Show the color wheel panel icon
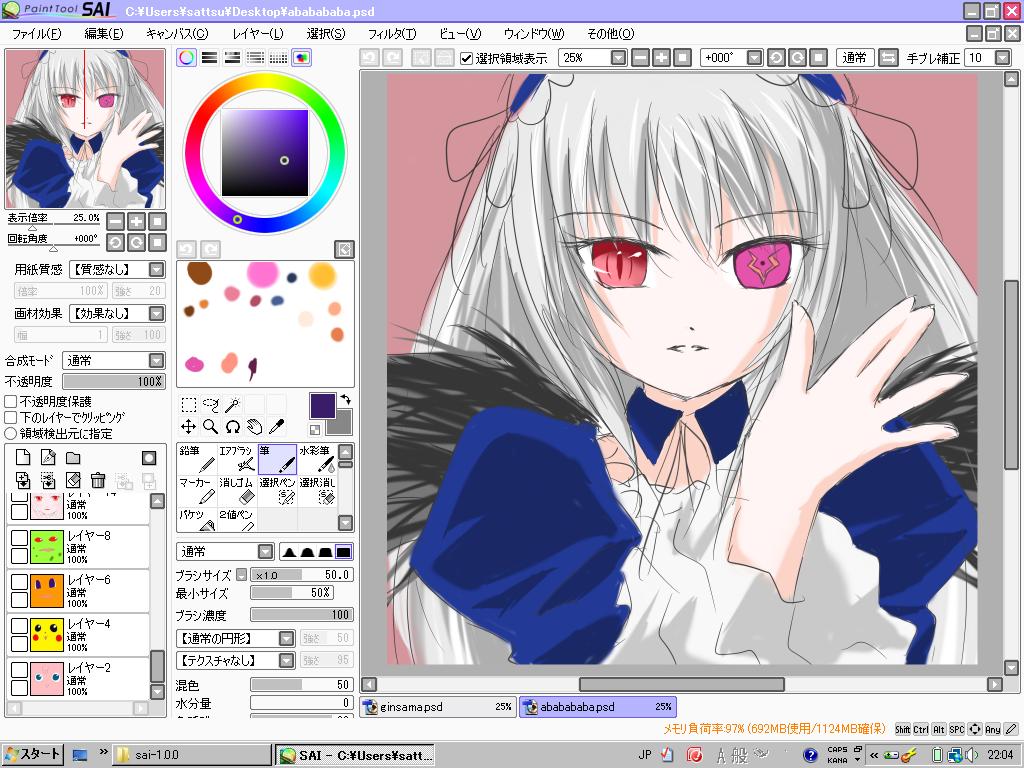1024x768 pixels. click(186, 57)
